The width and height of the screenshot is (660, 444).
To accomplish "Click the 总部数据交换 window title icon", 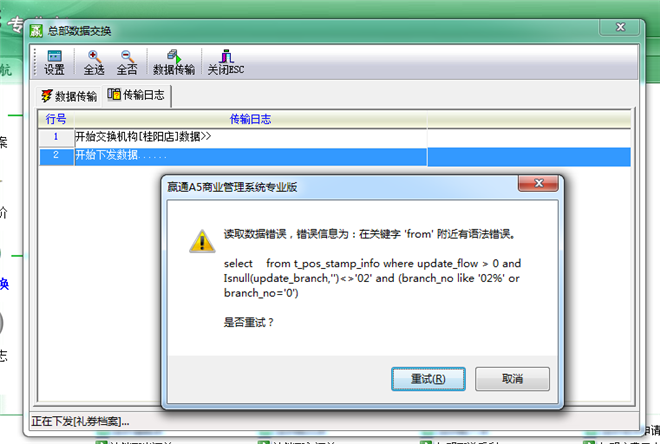I will tap(36, 30).
